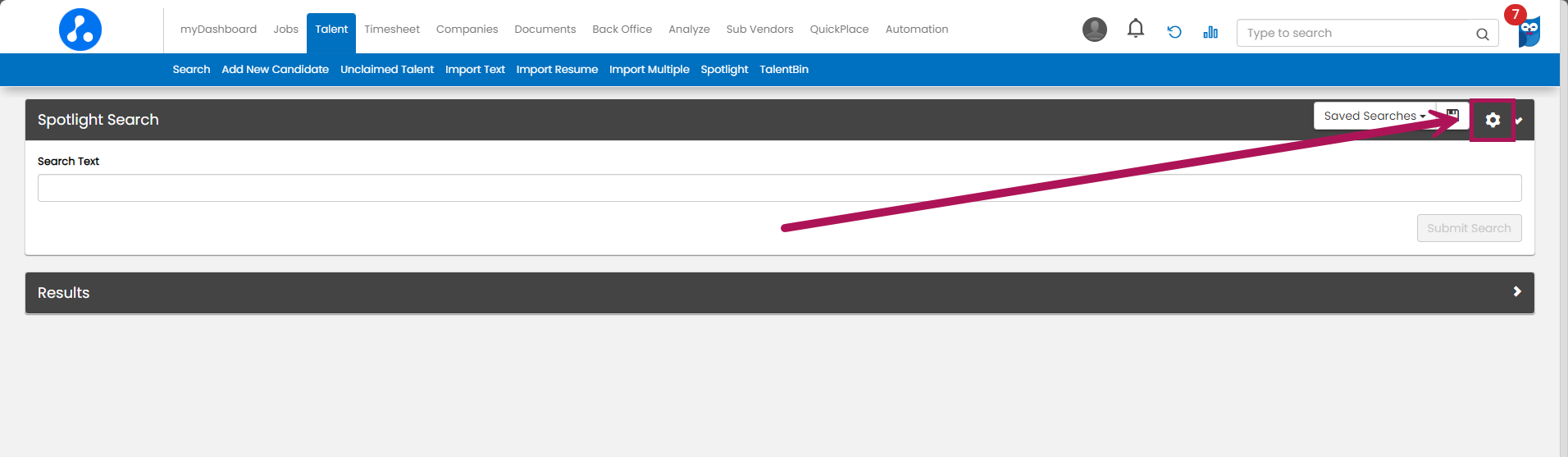Open the Companies tab
Viewport: 1568px width, 457px height.
pos(467,30)
